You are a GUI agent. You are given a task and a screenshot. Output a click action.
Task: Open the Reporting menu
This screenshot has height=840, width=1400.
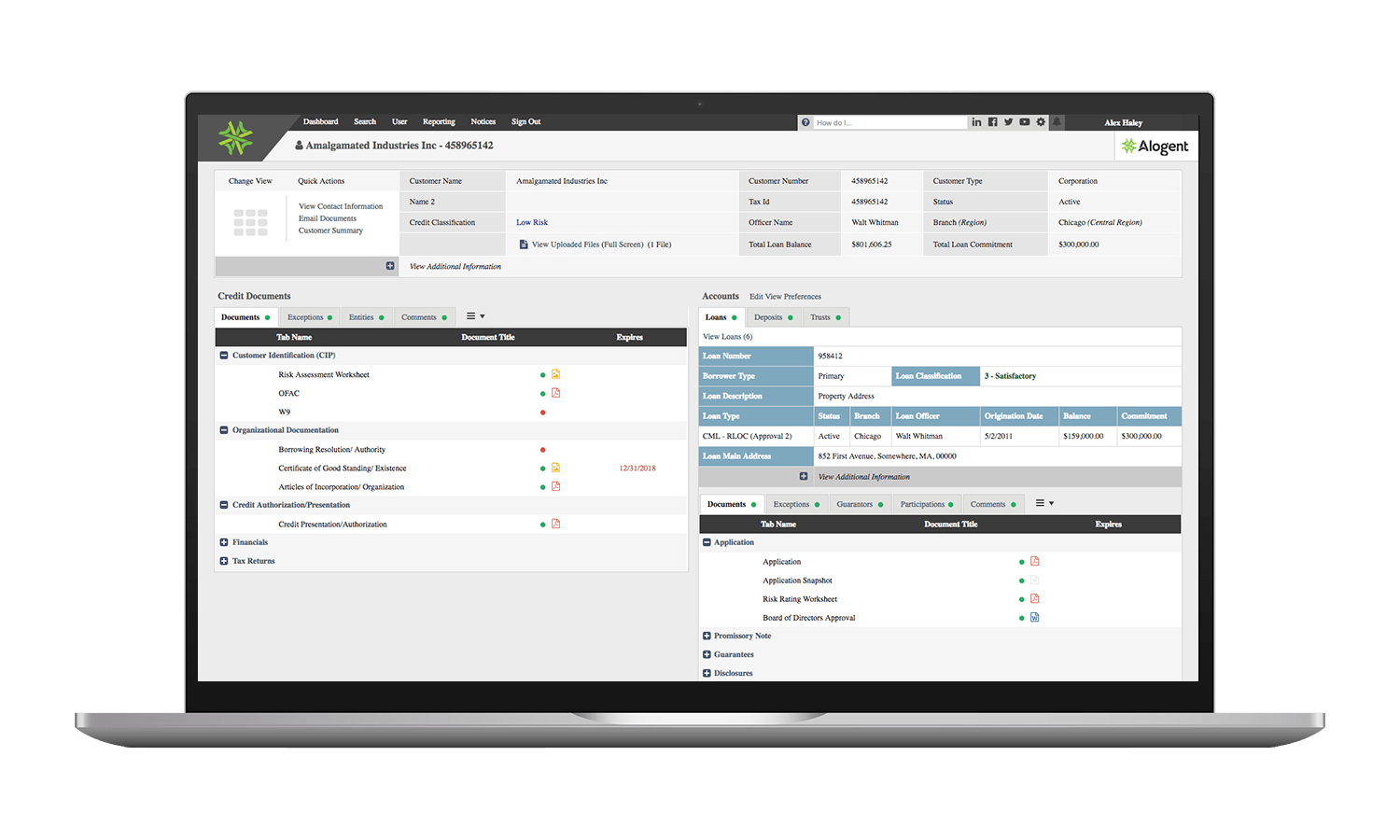click(x=439, y=121)
